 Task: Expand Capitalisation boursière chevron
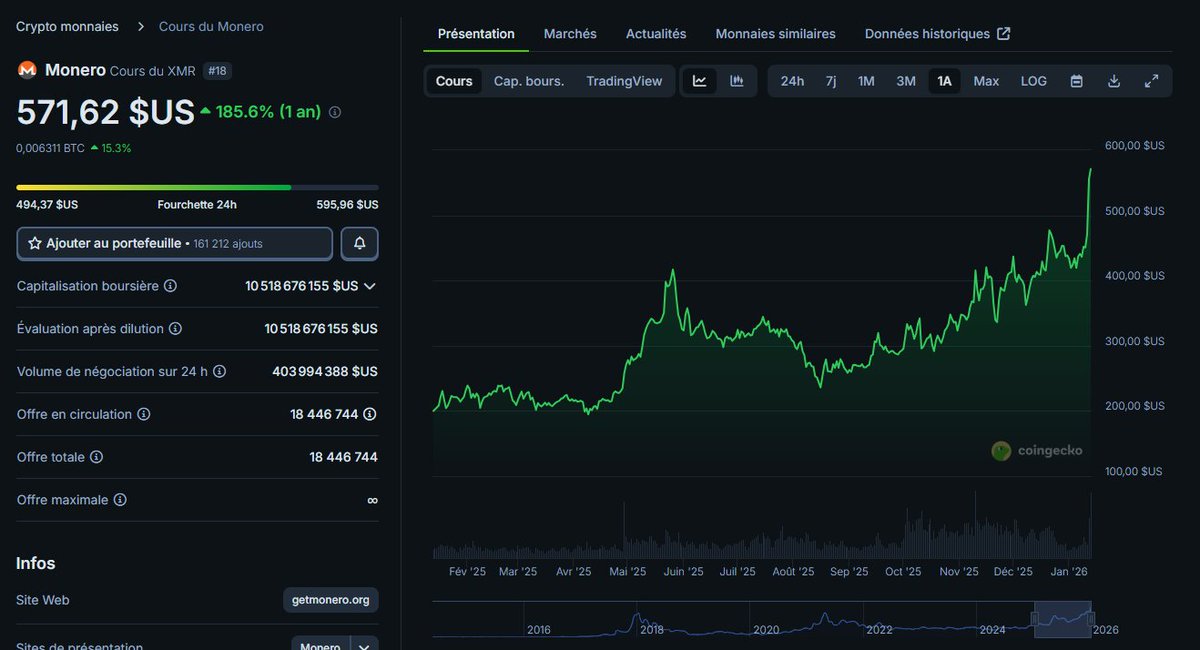(370, 286)
